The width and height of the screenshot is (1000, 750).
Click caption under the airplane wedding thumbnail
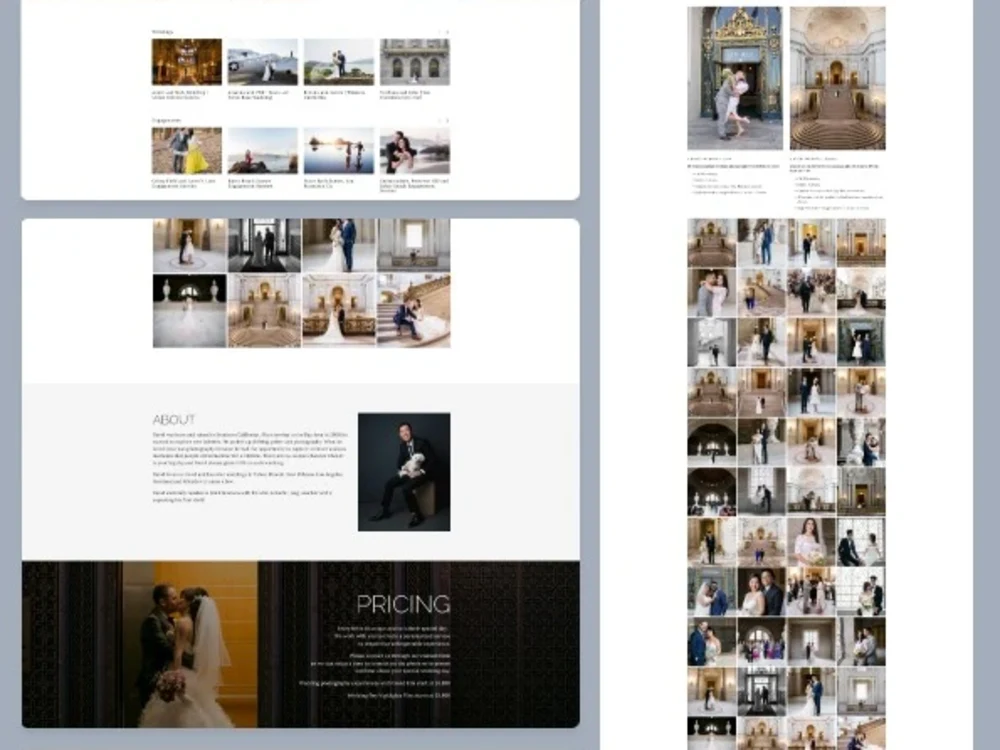258,94
